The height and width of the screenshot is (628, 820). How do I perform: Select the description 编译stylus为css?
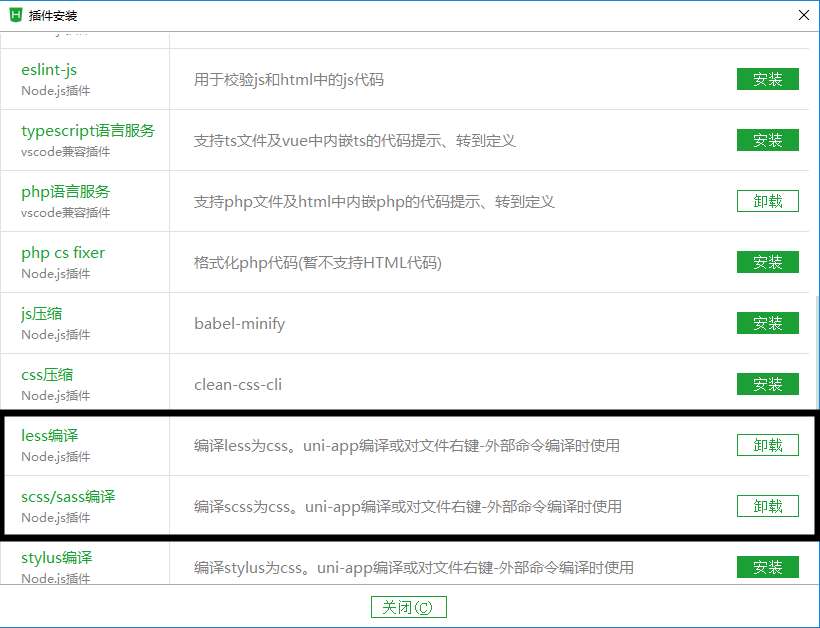click(414, 568)
